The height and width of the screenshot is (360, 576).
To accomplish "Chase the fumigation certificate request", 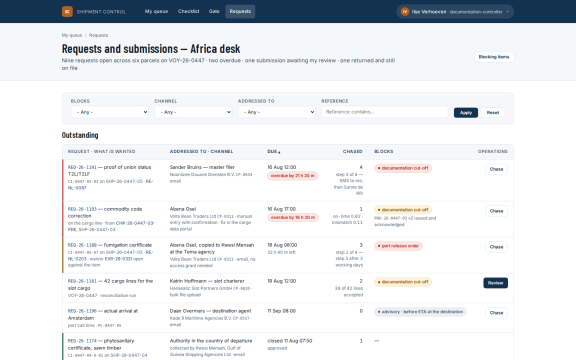I will (496, 247).
